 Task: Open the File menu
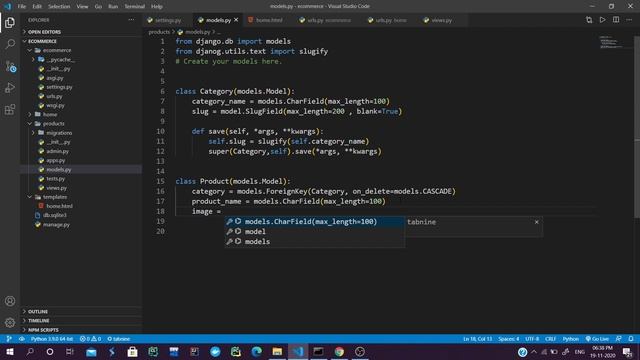(22, 7)
